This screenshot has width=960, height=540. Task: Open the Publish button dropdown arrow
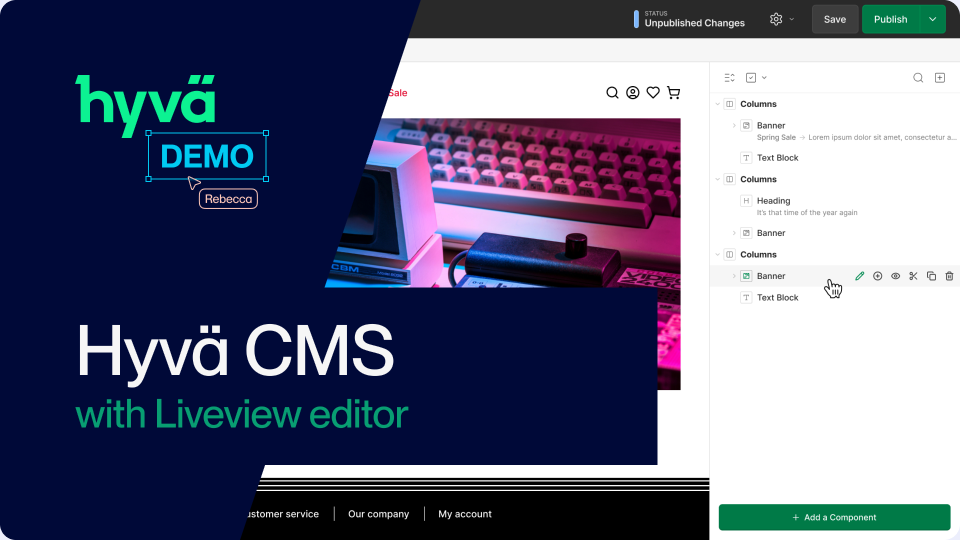932,19
